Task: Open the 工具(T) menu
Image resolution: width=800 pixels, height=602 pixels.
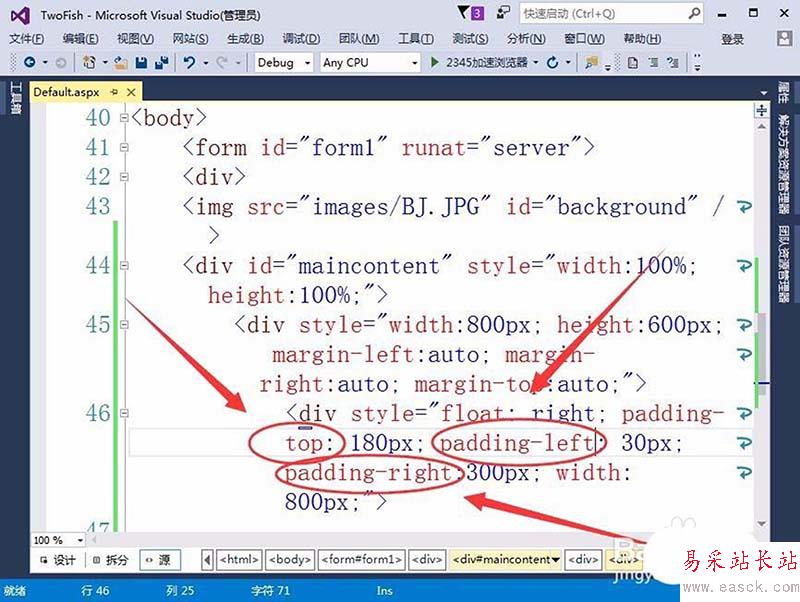Action: 416,39
